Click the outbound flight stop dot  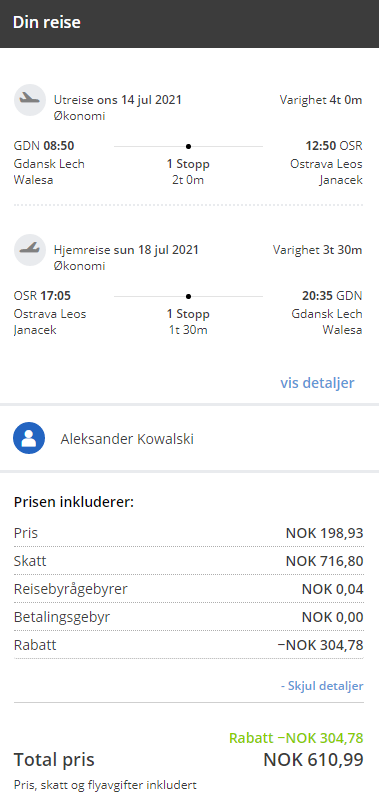(x=188, y=146)
